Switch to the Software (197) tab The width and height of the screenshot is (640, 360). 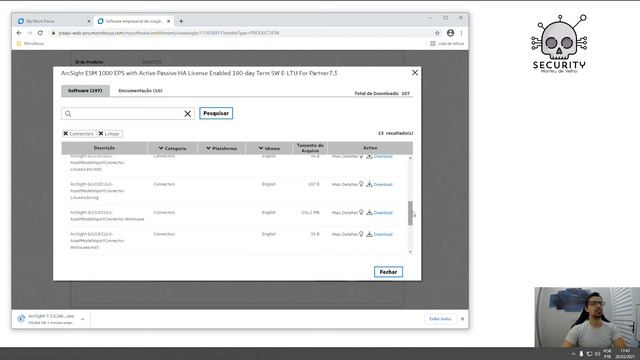pyautogui.click(x=85, y=91)
